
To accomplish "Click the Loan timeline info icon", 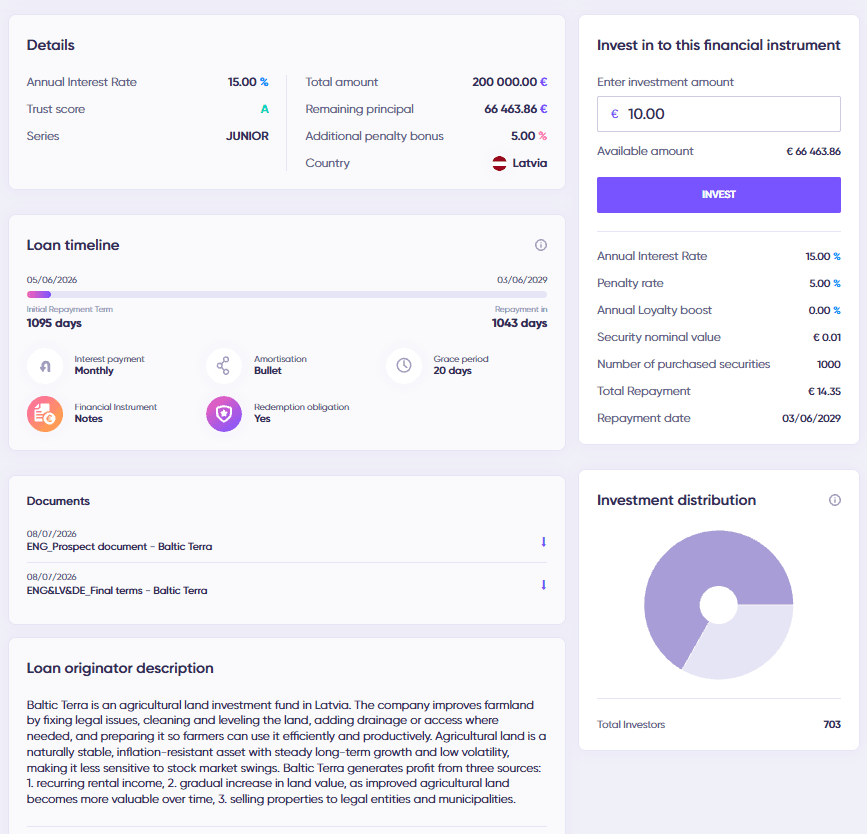I will [x=541, y=245].
